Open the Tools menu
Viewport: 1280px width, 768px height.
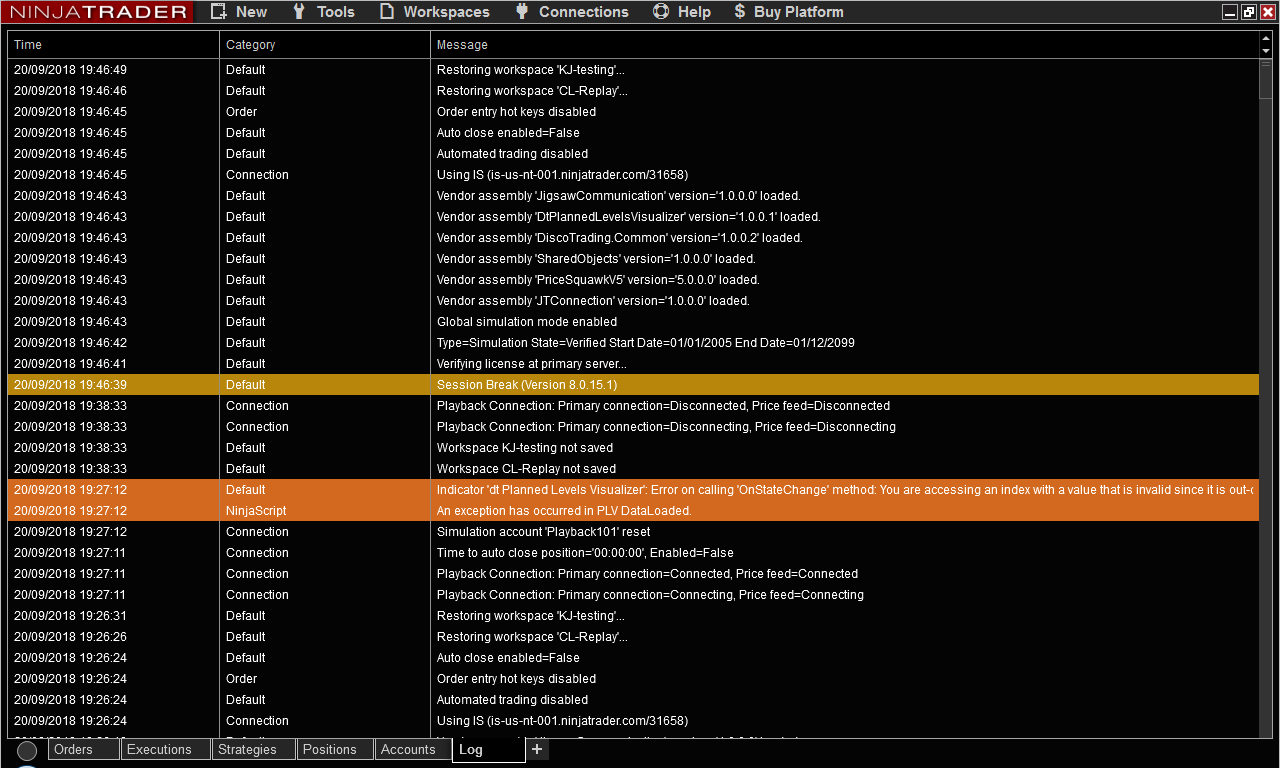(323, 12)
